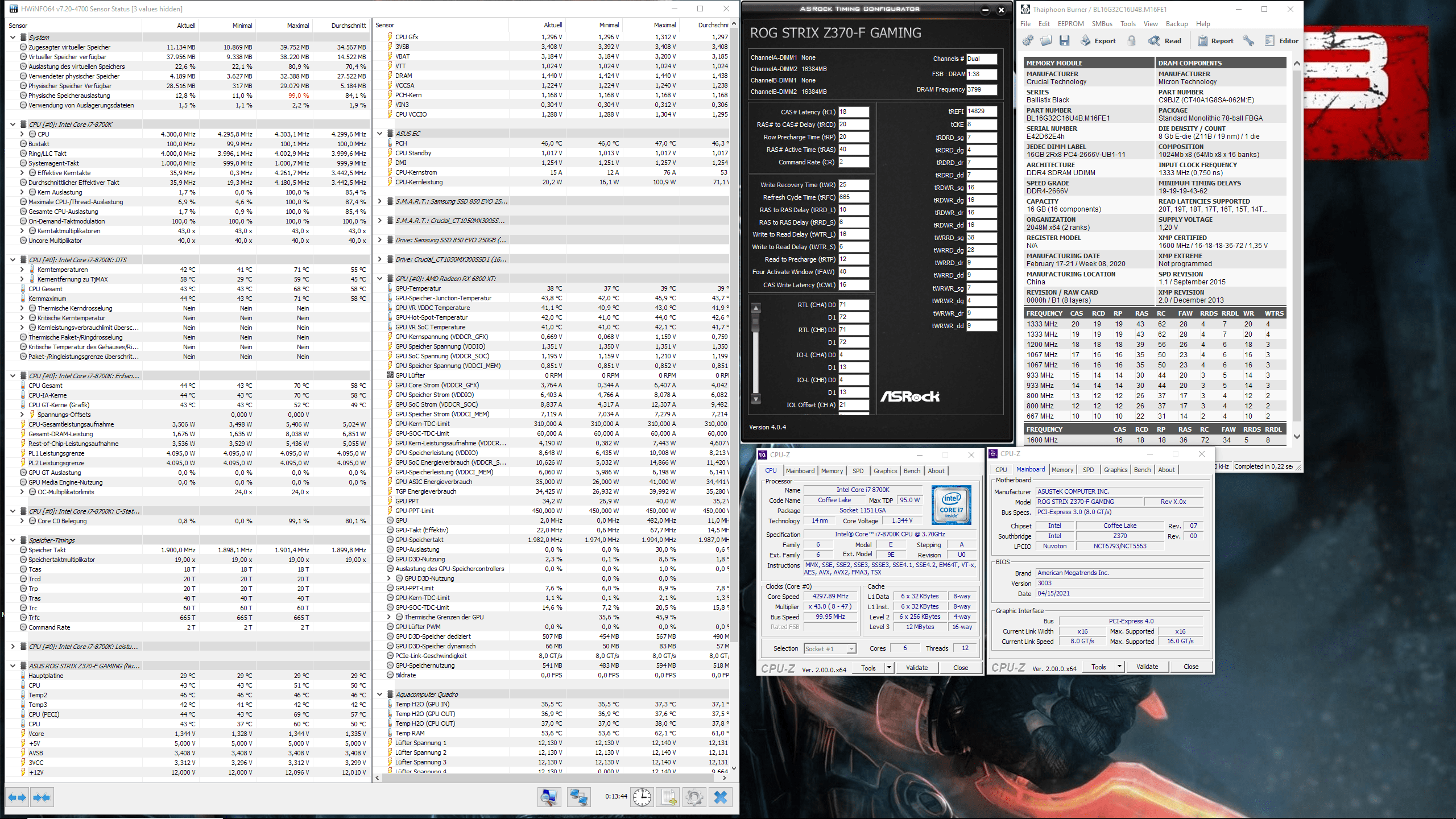
Task: Collapse CPU [#0]: Intel Core i7-8700K group
Action: tap(13, 125)
